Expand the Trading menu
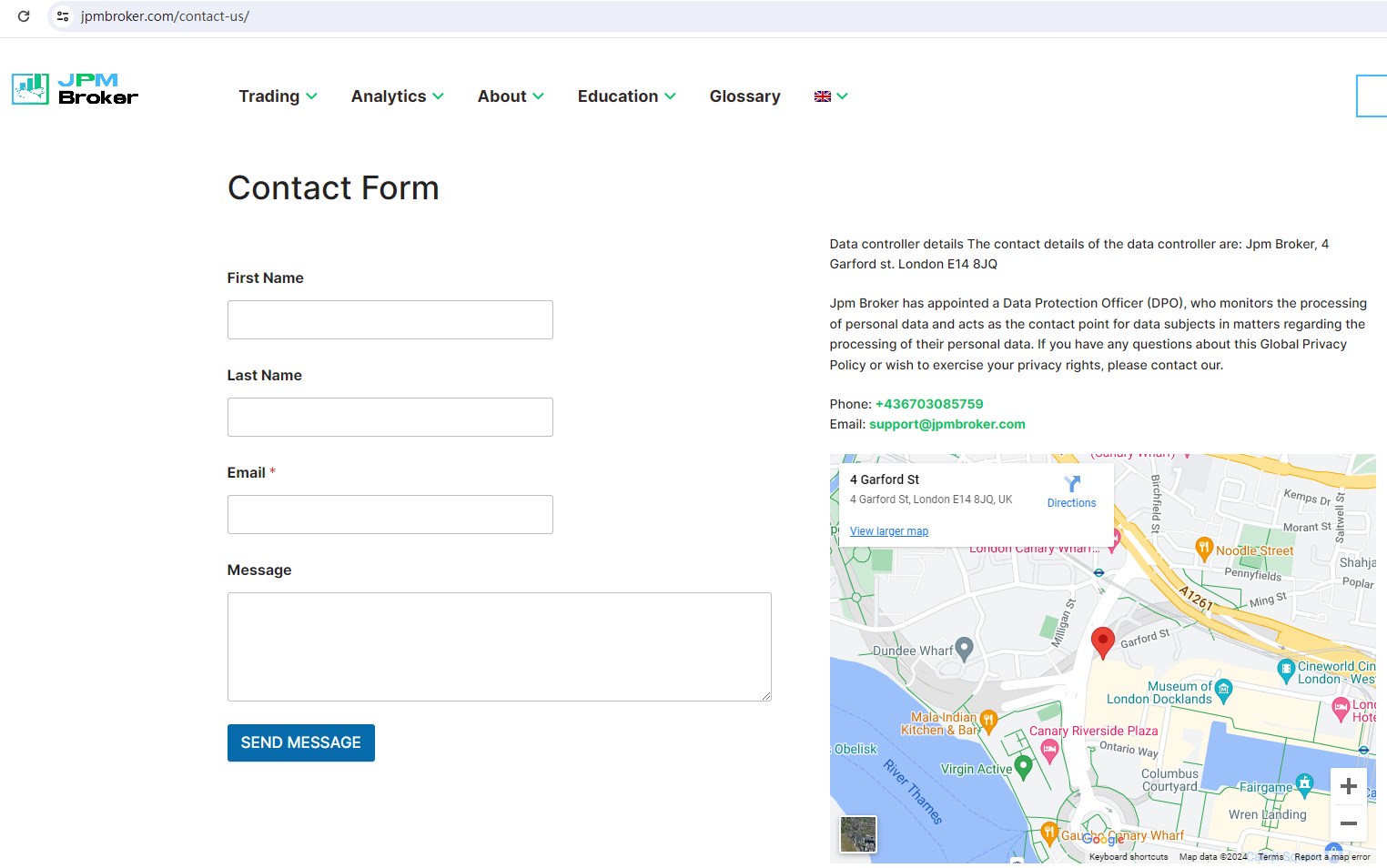 [x=278, y=96]
